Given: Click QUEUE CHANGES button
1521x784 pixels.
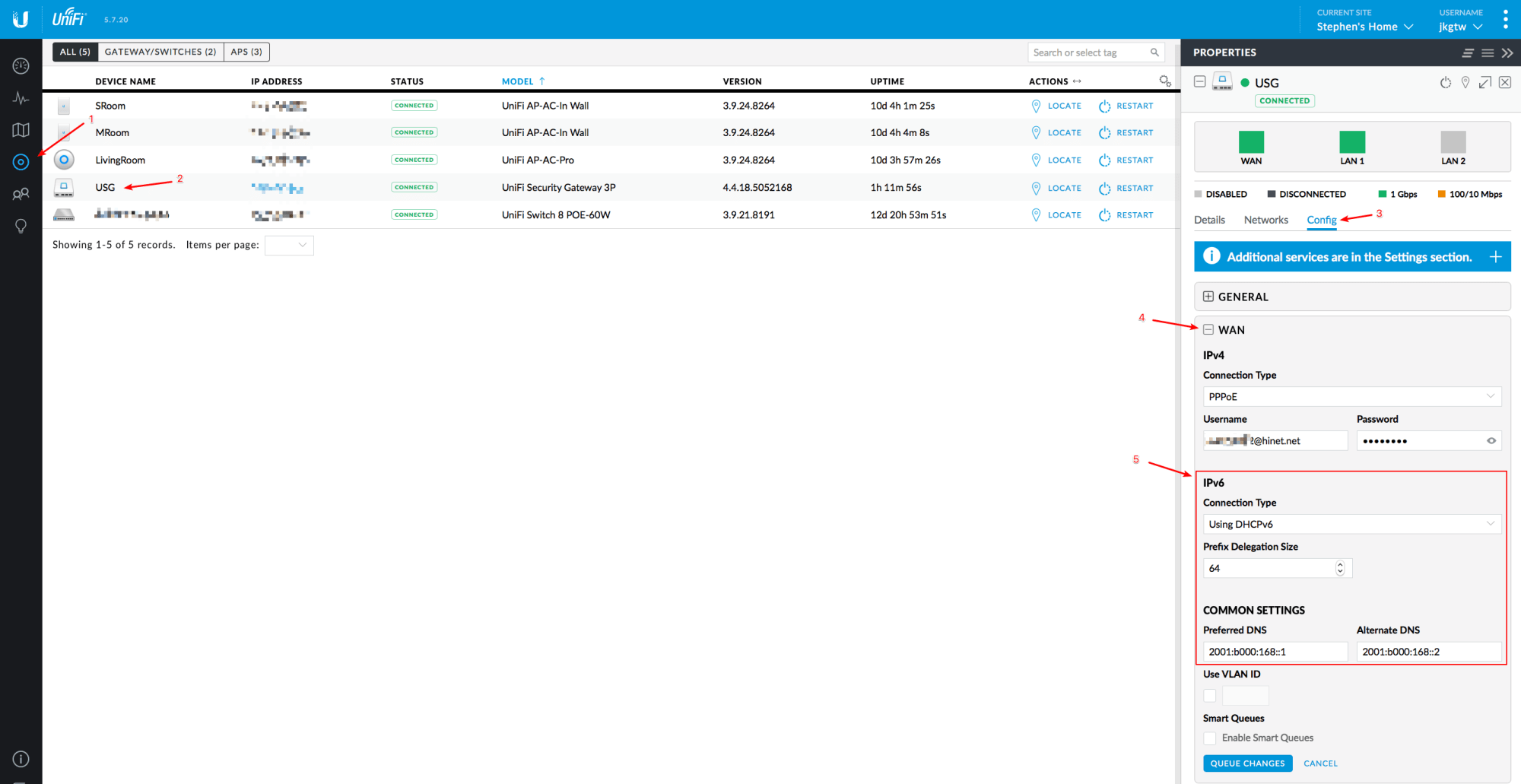Looking at the screenshot, I should coord(1247,763).
